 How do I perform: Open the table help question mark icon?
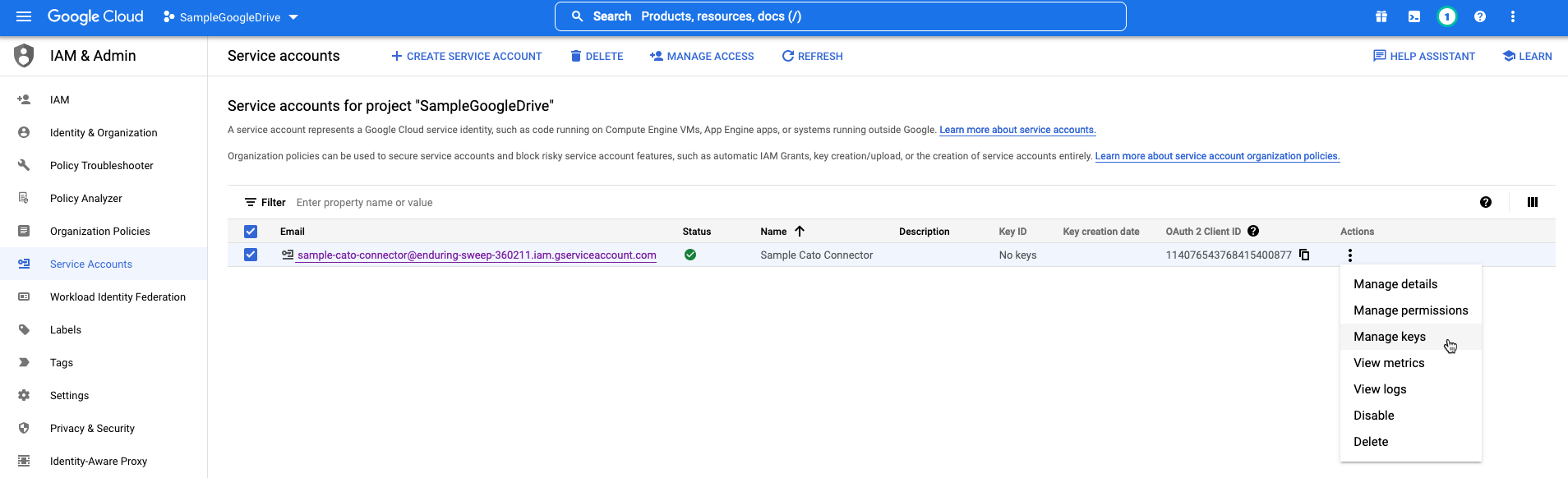(x=1486, y=202)
